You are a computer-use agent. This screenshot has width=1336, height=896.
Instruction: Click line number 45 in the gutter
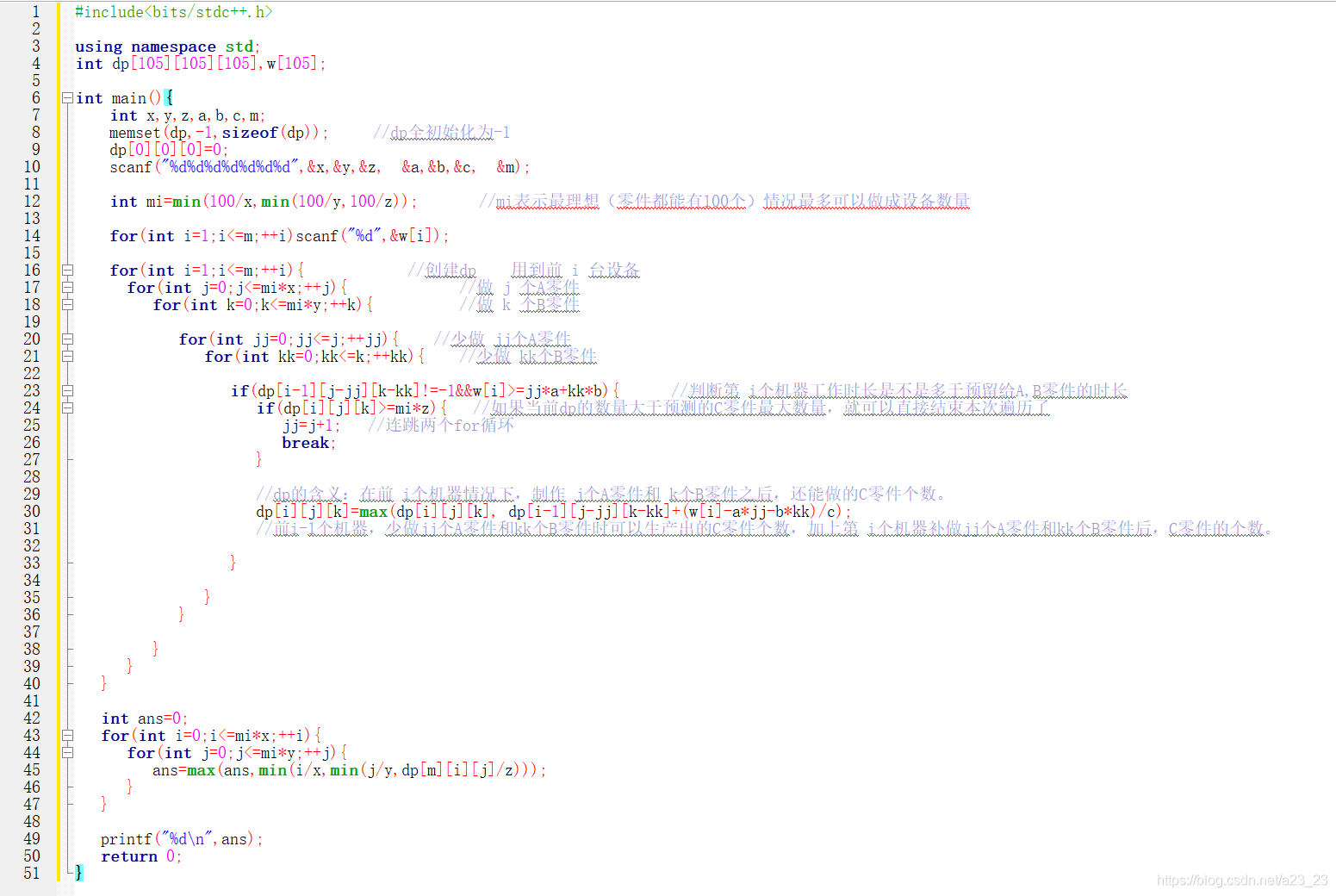pos(32,770)
